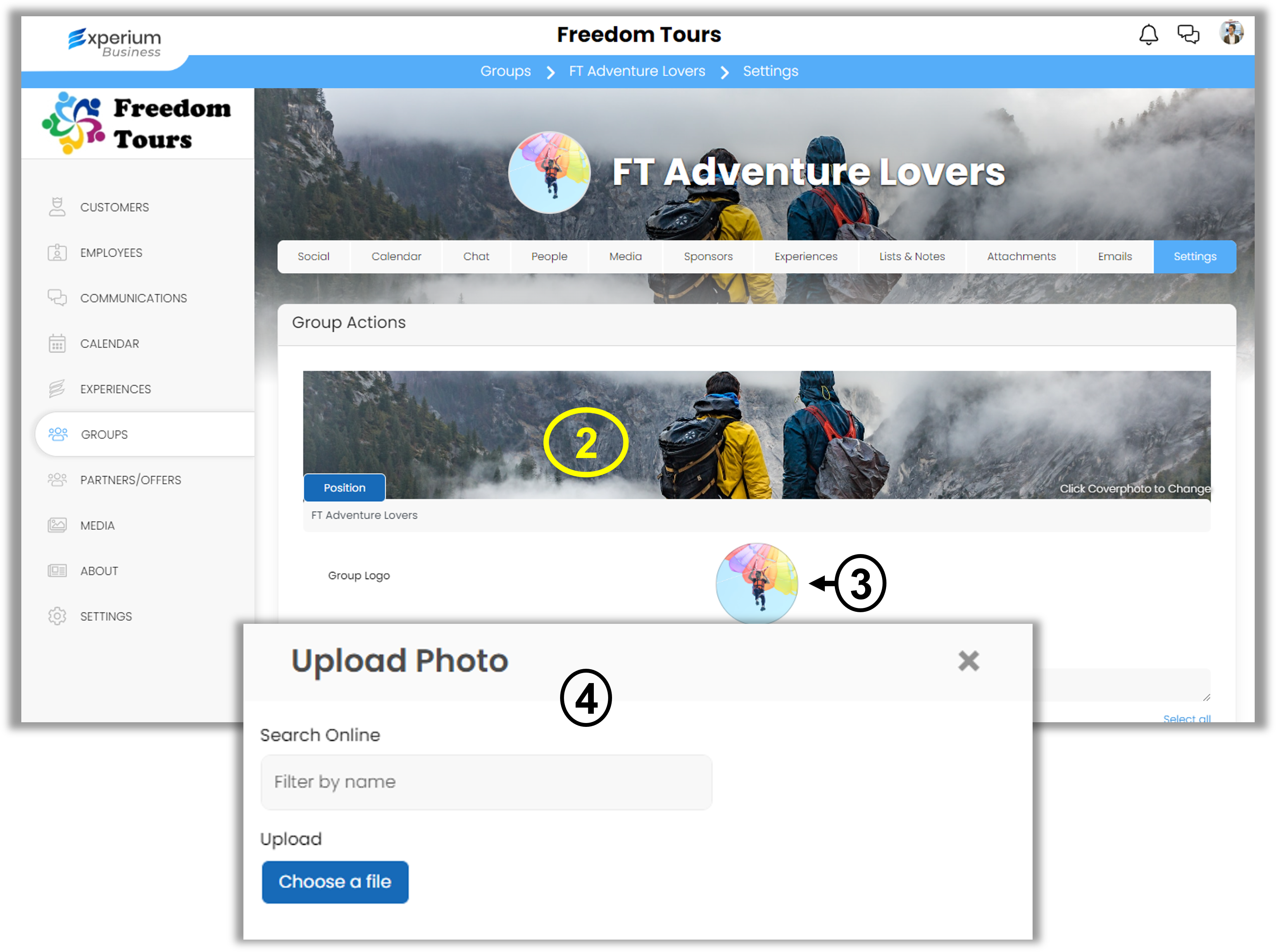Switch to the Emails tab
This screenshot has width=1276, height=952.
click(x=1115, y=257)
